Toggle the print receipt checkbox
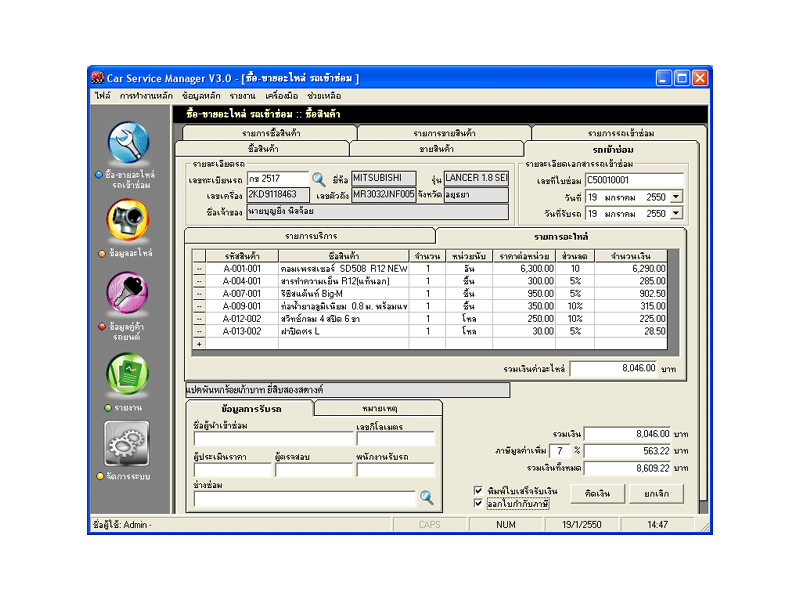The height and width of the screenshot is (600, 800). 478,490
